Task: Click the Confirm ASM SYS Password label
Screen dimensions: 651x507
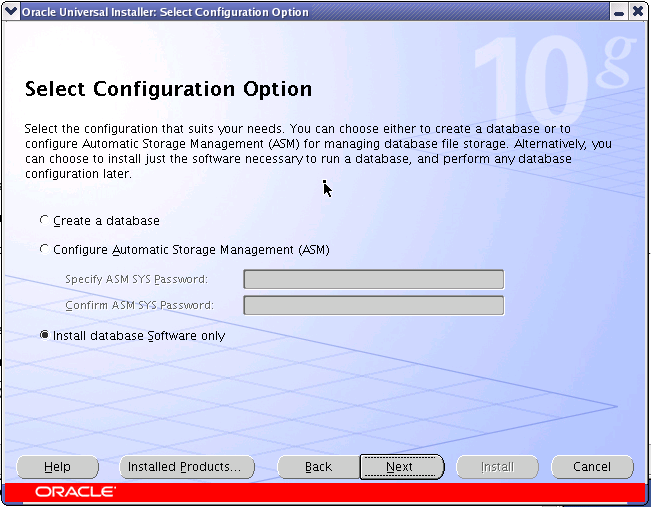Action: point(139,305)
